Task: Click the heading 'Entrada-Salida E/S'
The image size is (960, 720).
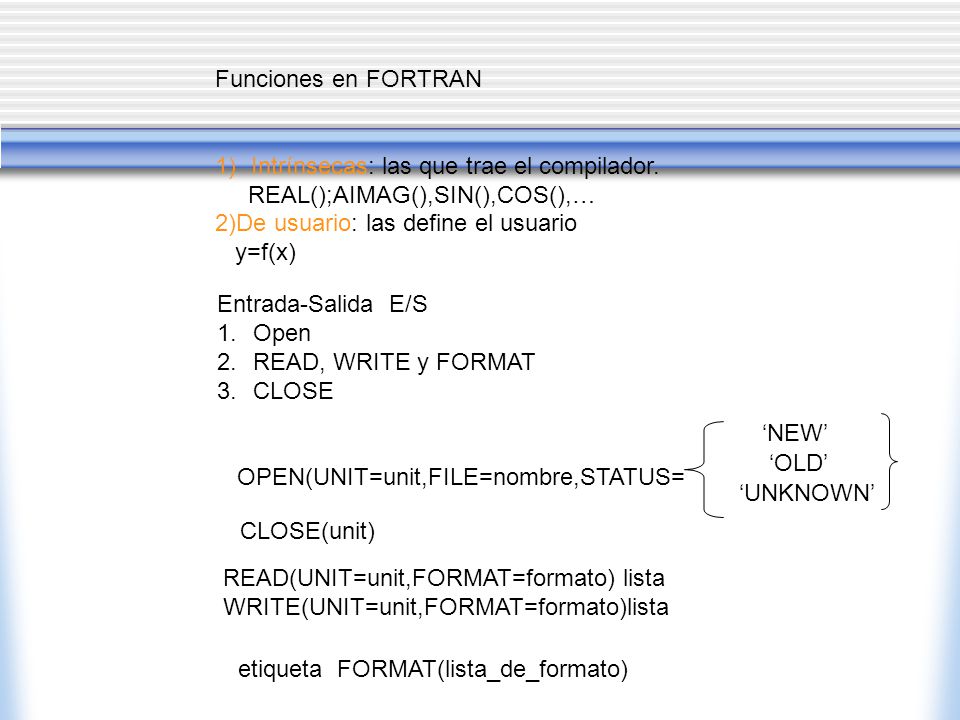Action: [322, 304]
